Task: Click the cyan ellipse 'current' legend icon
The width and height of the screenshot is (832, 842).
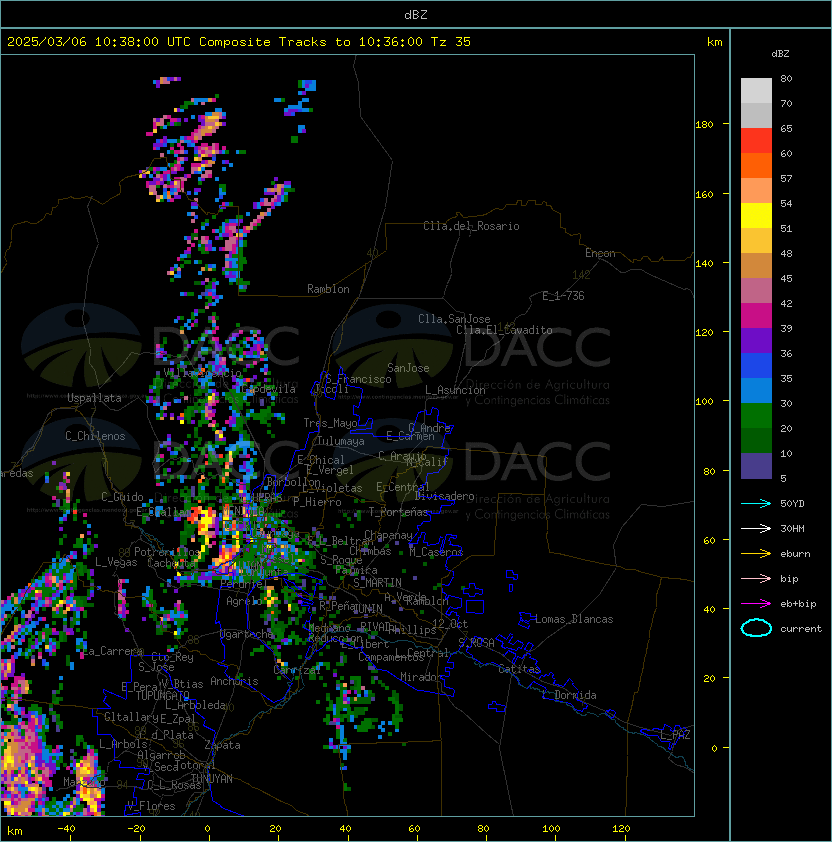Action: point(756,628)
